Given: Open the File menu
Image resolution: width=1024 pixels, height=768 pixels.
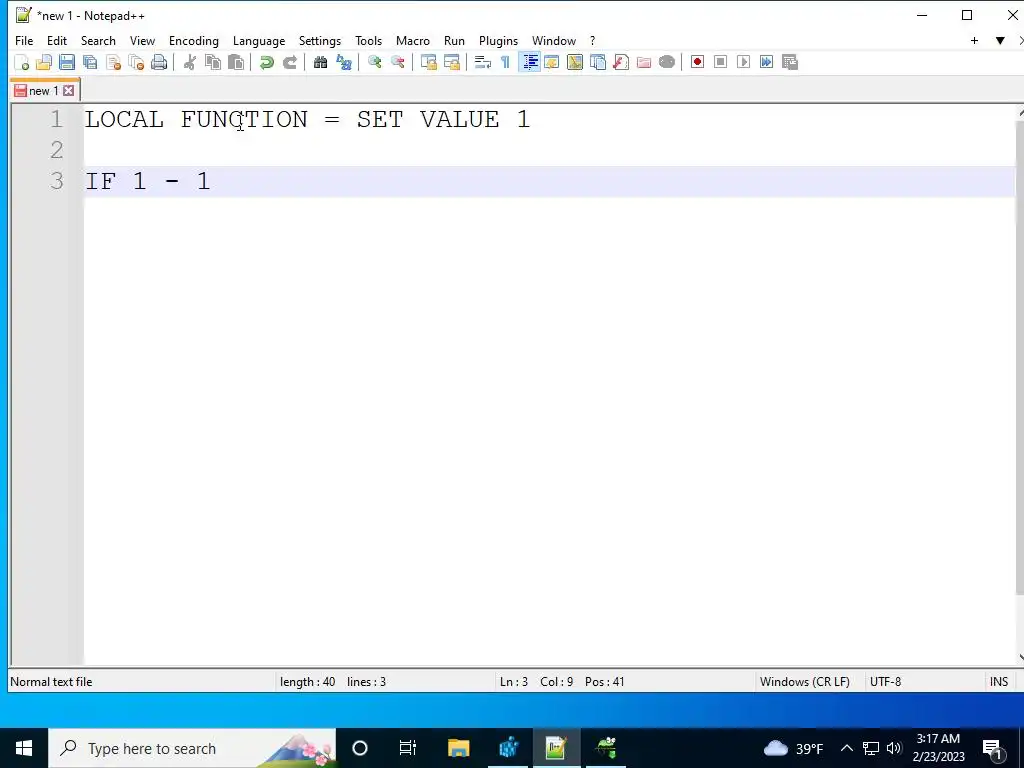Looking at the screenshot, I should 24,40.
